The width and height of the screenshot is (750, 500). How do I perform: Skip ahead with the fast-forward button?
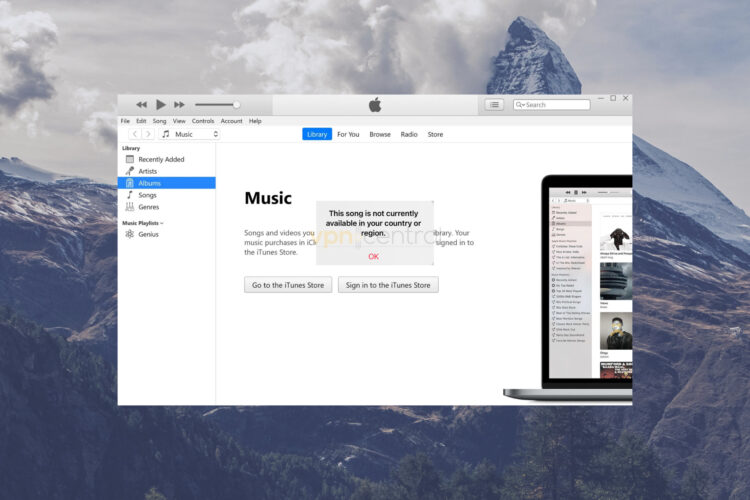tap(179, 104)
